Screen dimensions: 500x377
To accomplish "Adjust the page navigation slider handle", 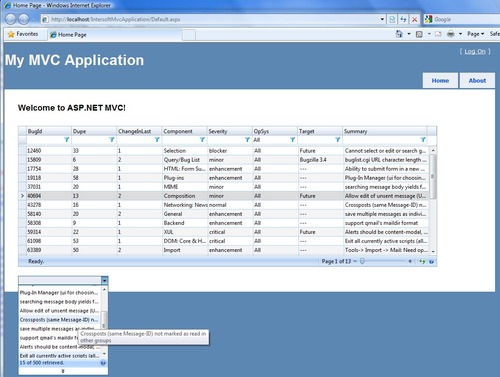I will pyautogui.click(x=362, y=261).
